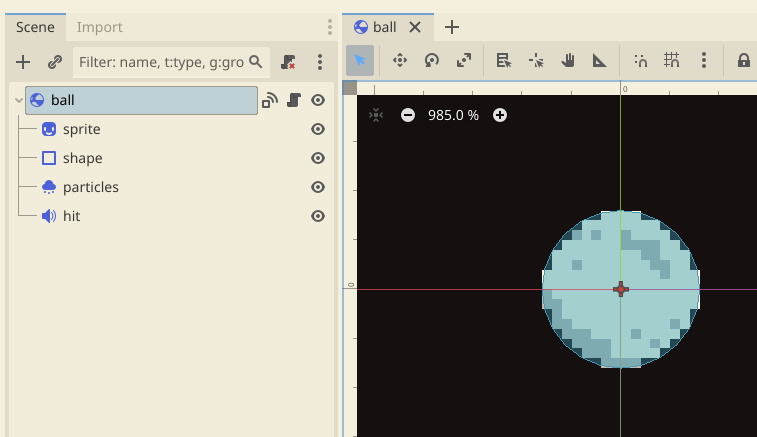The height and width of the screenshot is (437, 757).
Task: Activate the Rotate mode tool
Action: (432, 60)
